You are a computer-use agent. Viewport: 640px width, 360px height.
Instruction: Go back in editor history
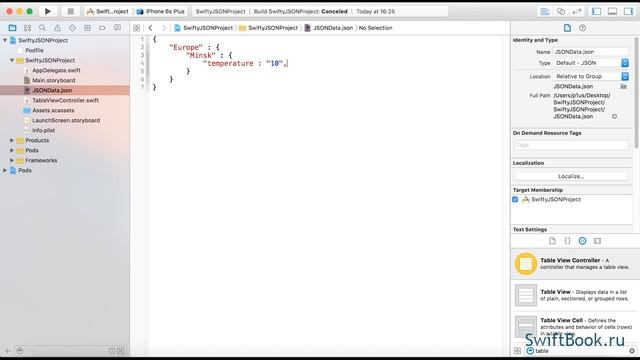pyautogui.click(x=151, y=28)
